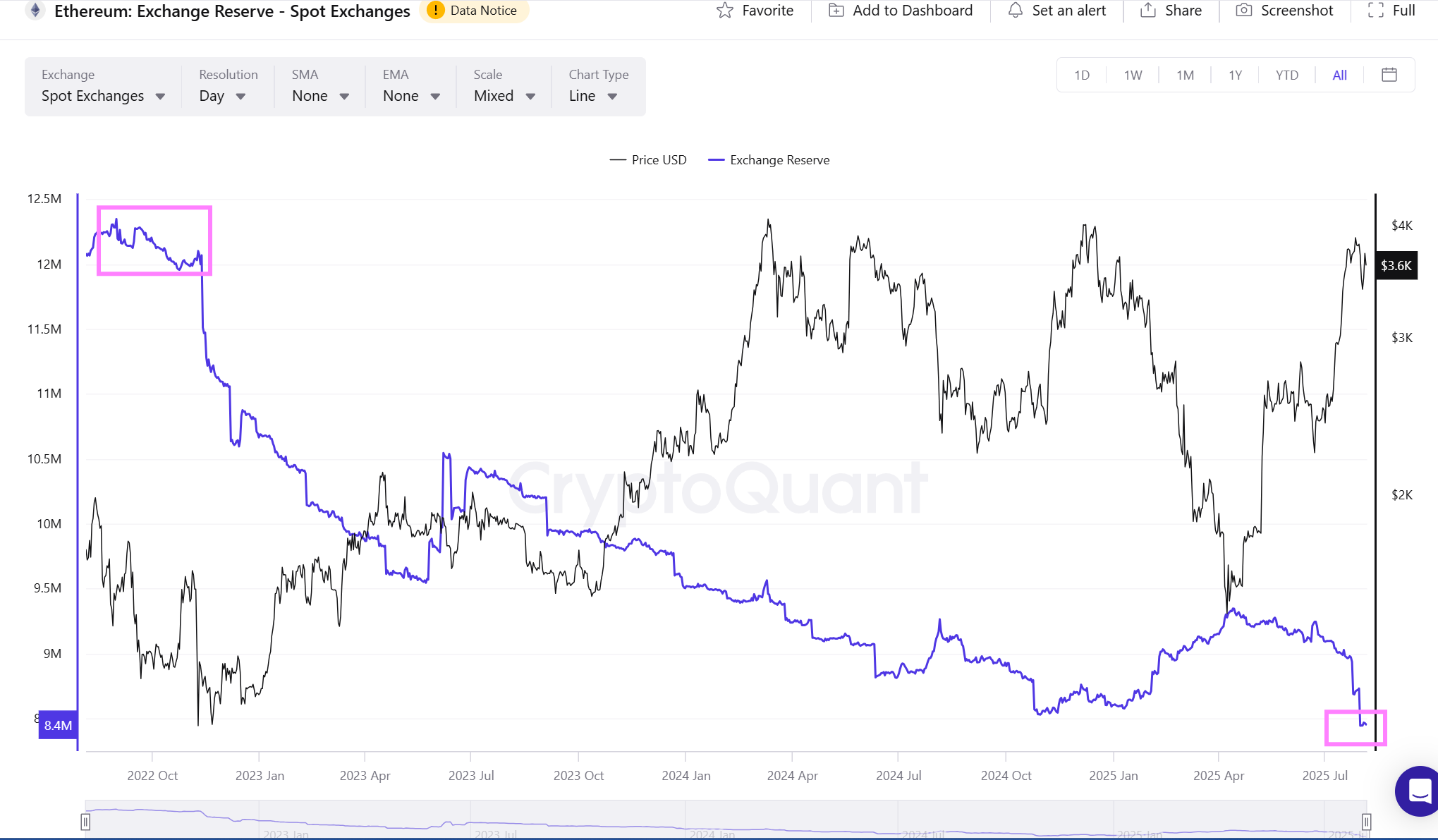Click the left range slider handle

click(85, 822)
